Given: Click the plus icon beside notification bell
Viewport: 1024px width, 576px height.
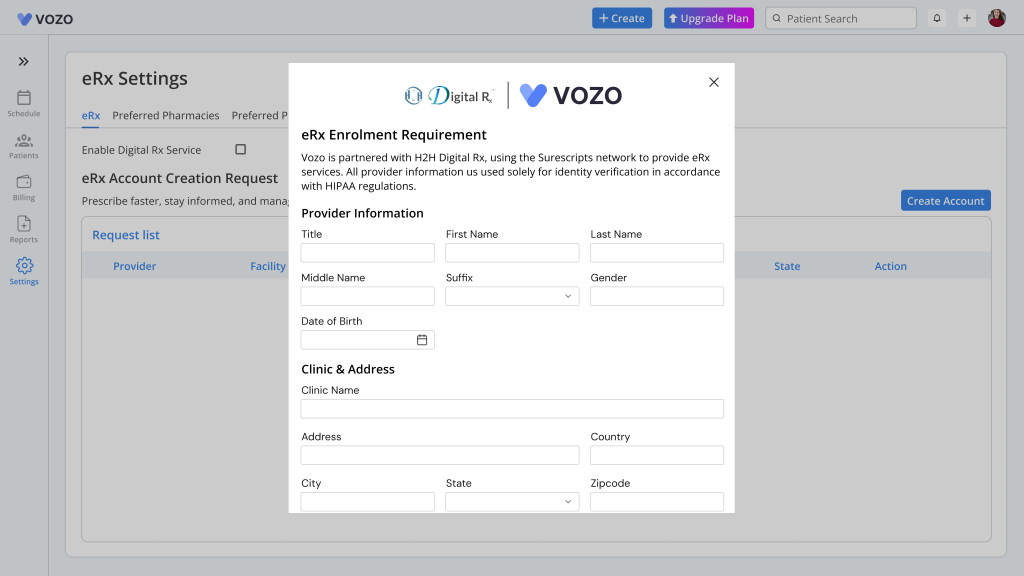Looking at the screenshot, I should coord(967,18).
